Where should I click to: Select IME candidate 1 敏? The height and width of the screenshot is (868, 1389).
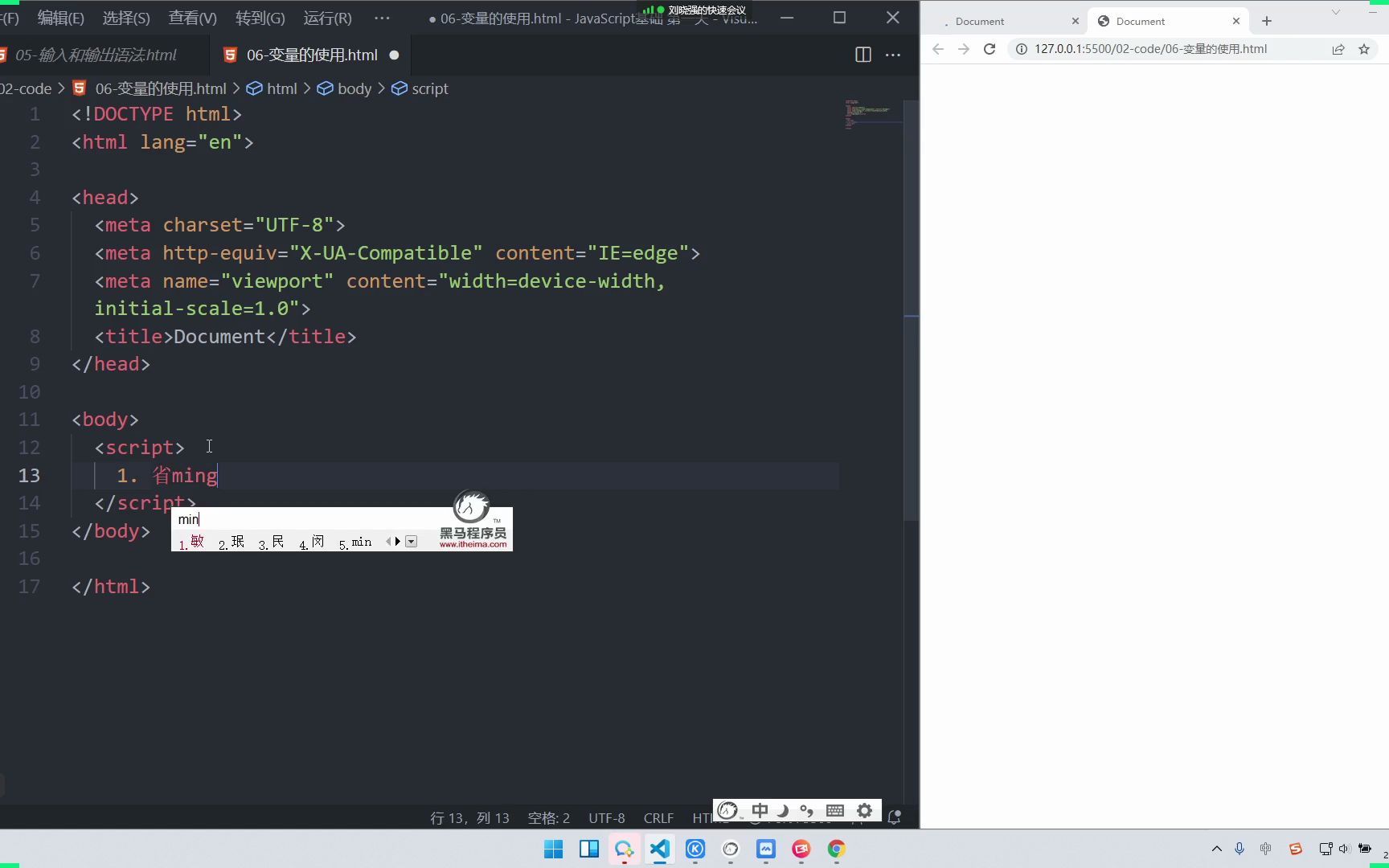tap(191, 542)
